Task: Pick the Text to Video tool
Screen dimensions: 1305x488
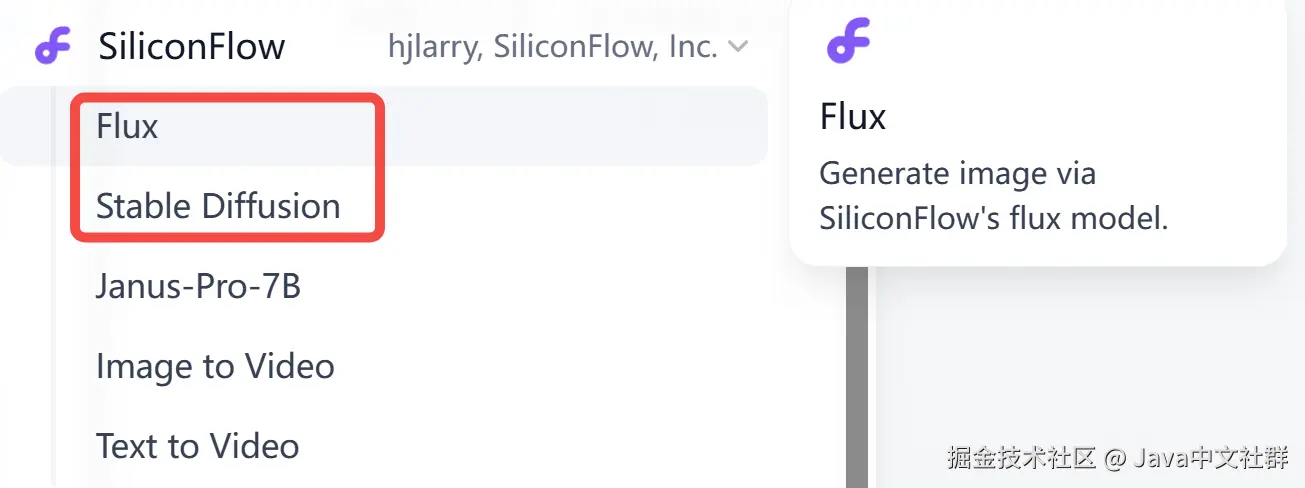Action: pos(197,445)
